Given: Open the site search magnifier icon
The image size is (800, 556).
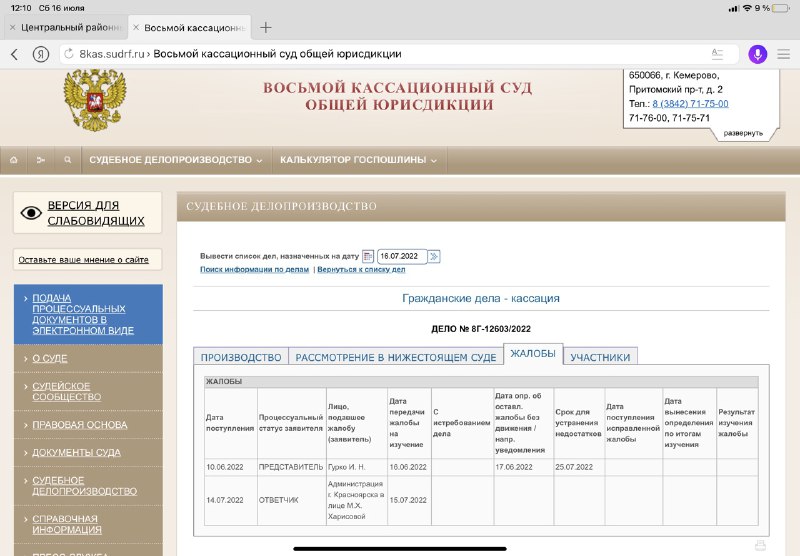Looking at the screenshot, I should coord(67,160).
